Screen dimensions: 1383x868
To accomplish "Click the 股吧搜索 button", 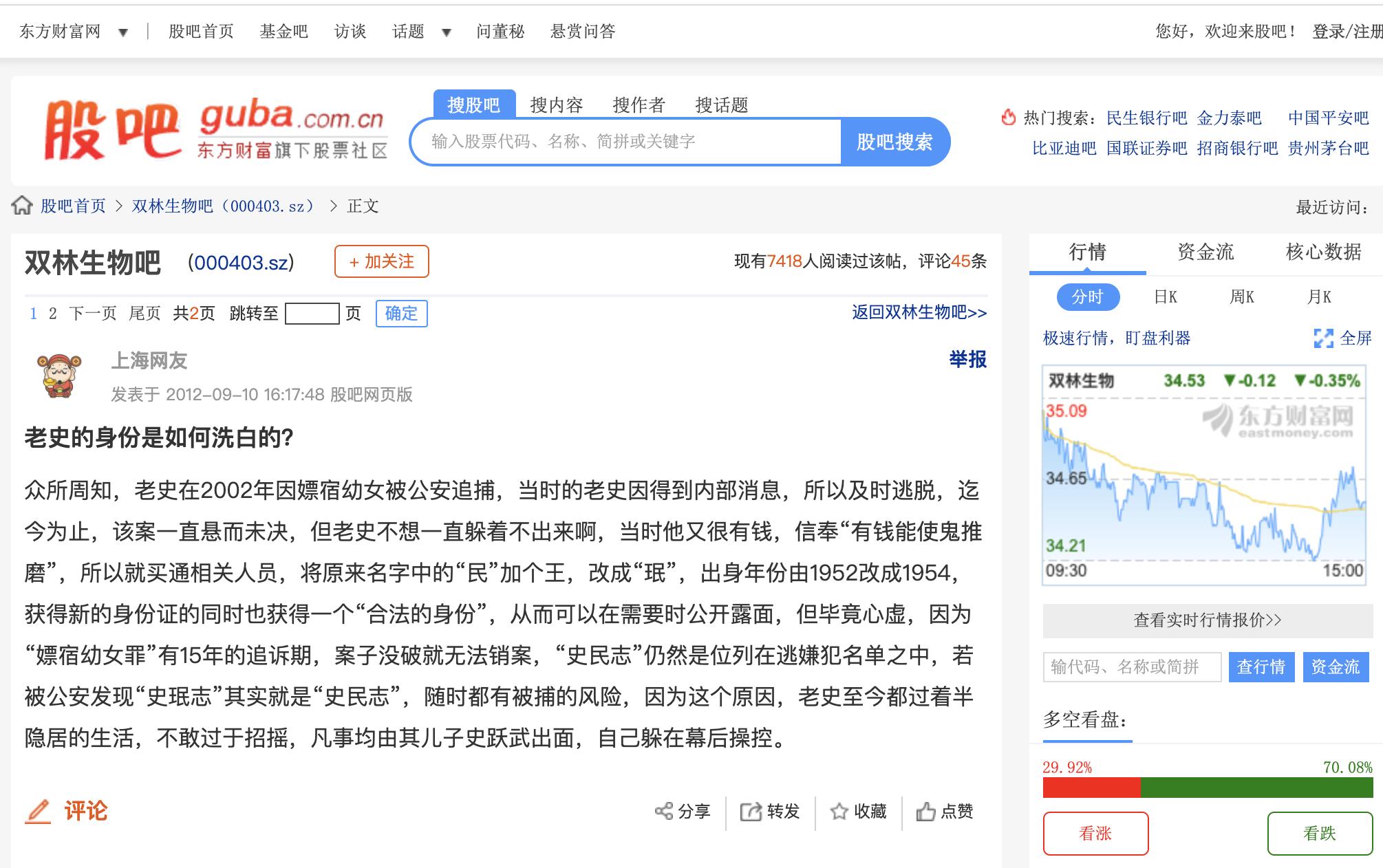I will pyautogui.click(x=894, y=142).
